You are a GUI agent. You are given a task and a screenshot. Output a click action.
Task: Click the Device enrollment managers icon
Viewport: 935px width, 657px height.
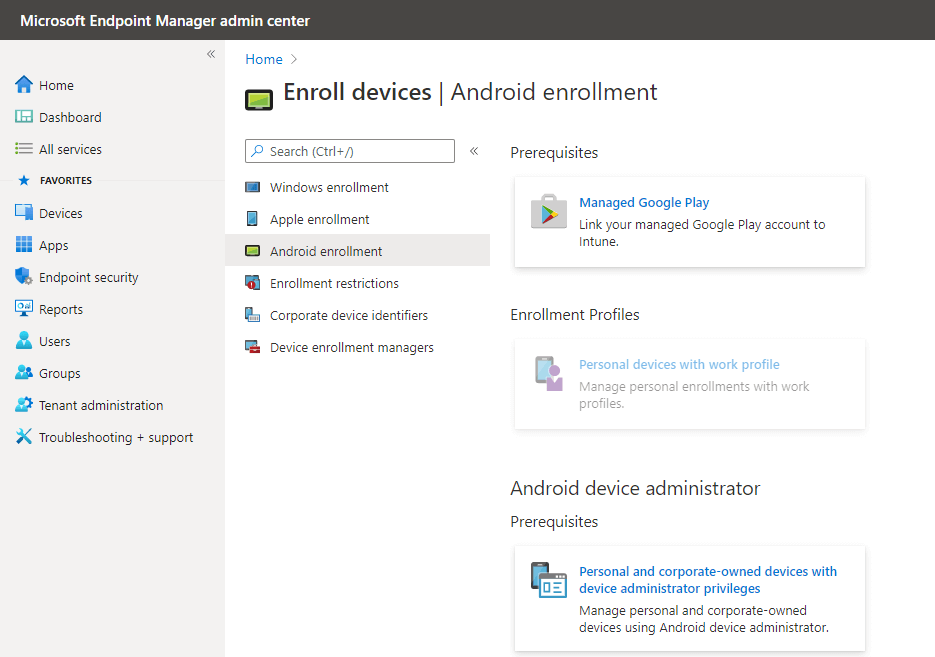tap(253, 347)
